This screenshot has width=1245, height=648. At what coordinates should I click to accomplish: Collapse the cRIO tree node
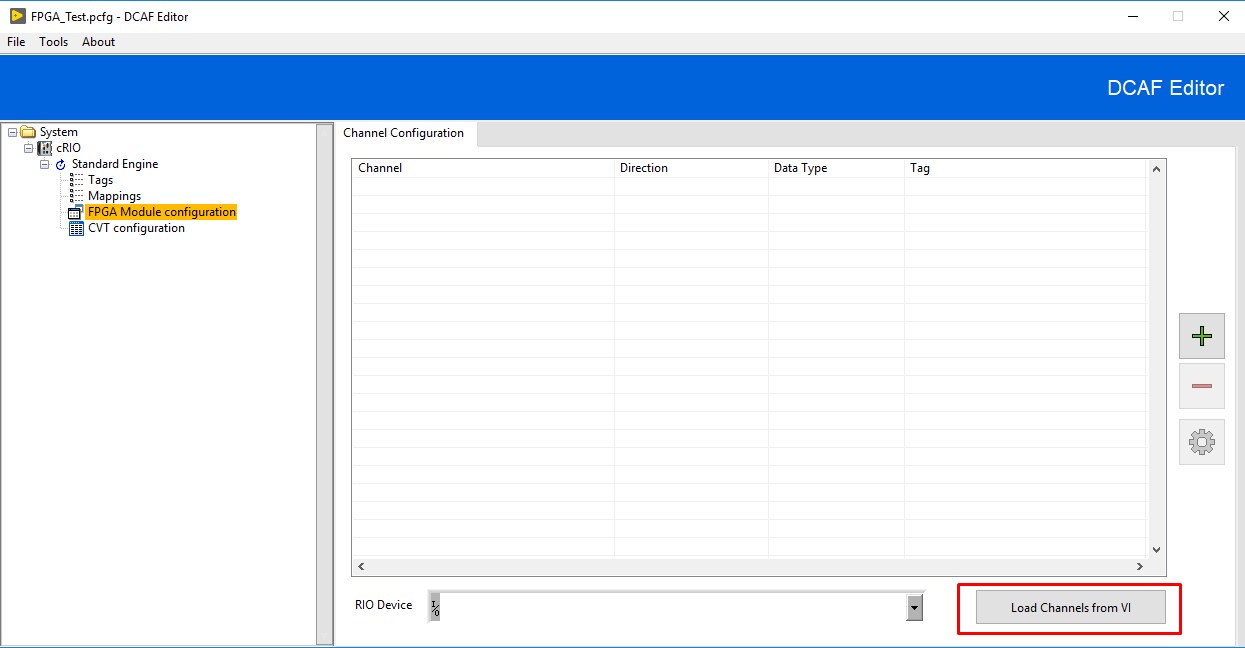tap(28, 148)
